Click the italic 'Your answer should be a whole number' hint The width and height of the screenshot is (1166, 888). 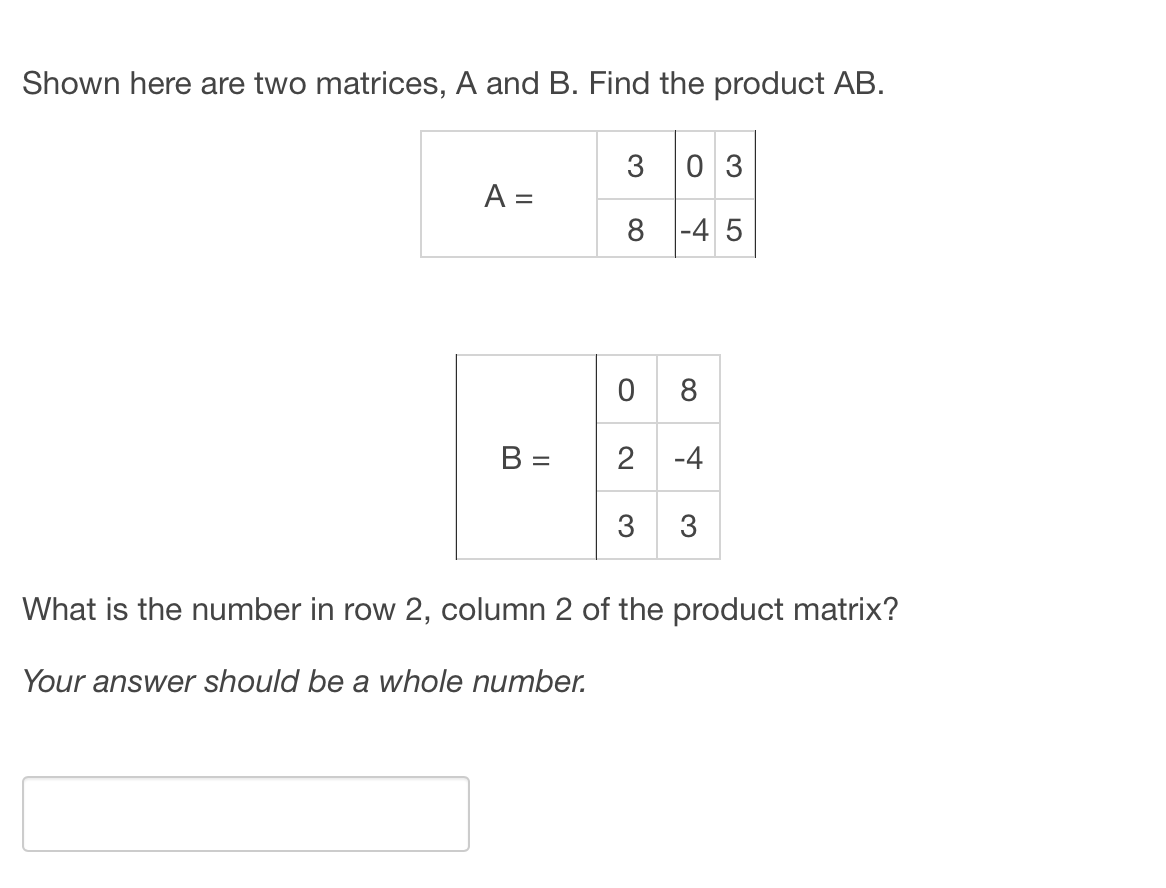pyautogui.click(x=304, y=681)
